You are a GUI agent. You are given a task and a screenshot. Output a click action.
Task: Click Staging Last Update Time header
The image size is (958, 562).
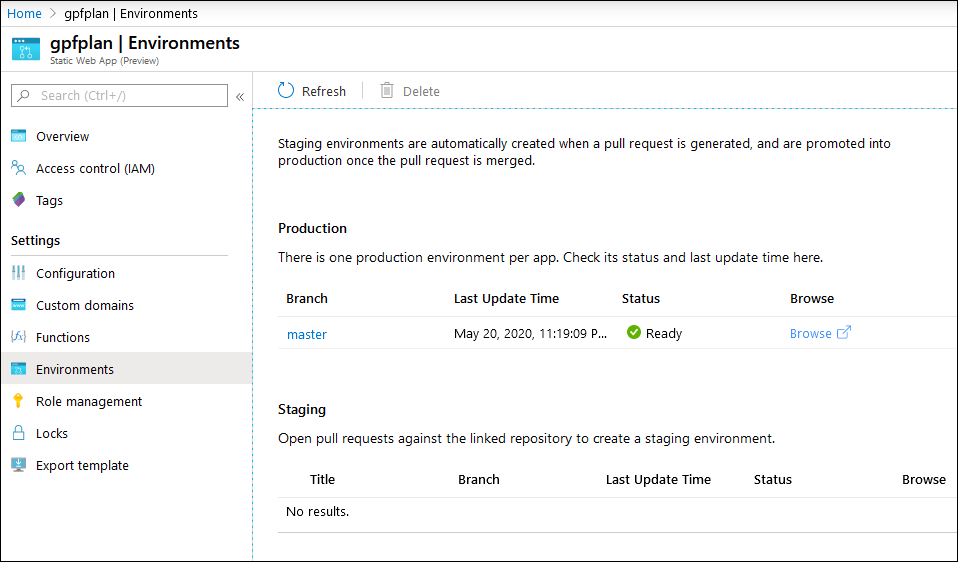659,480
